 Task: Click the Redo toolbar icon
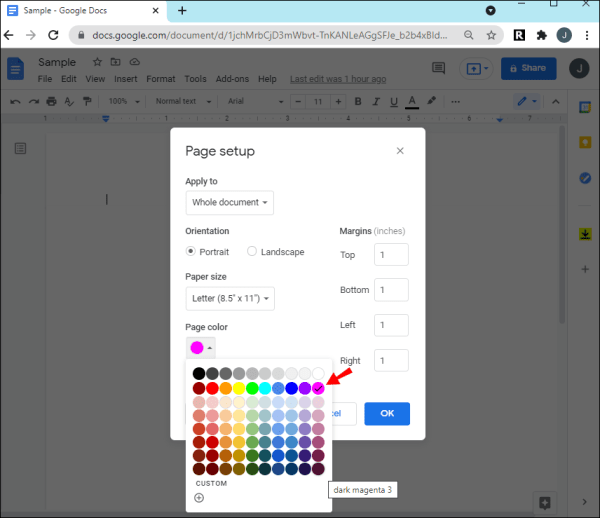coord(34,101)
